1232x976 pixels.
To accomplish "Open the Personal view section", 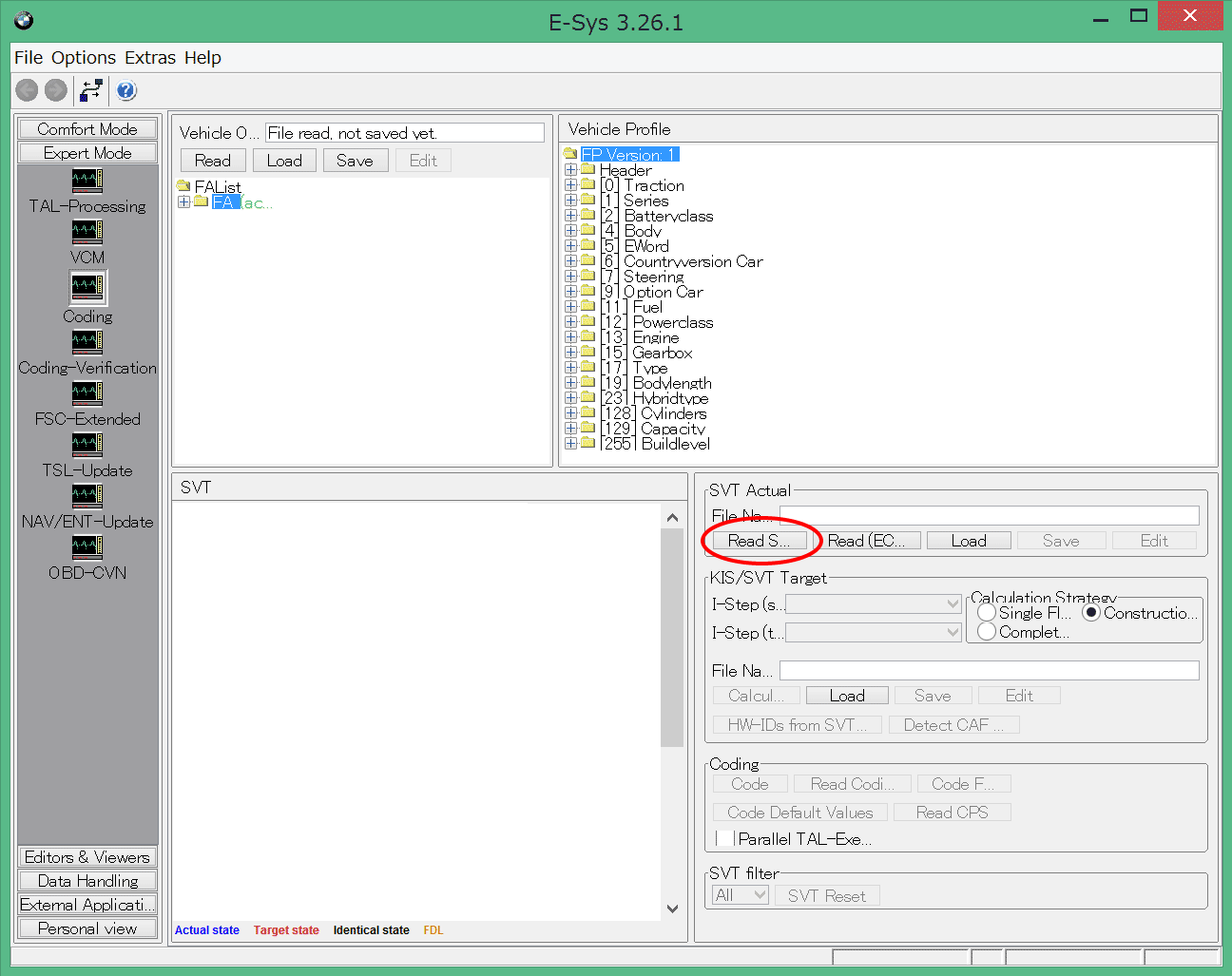I will click(87, 928).
